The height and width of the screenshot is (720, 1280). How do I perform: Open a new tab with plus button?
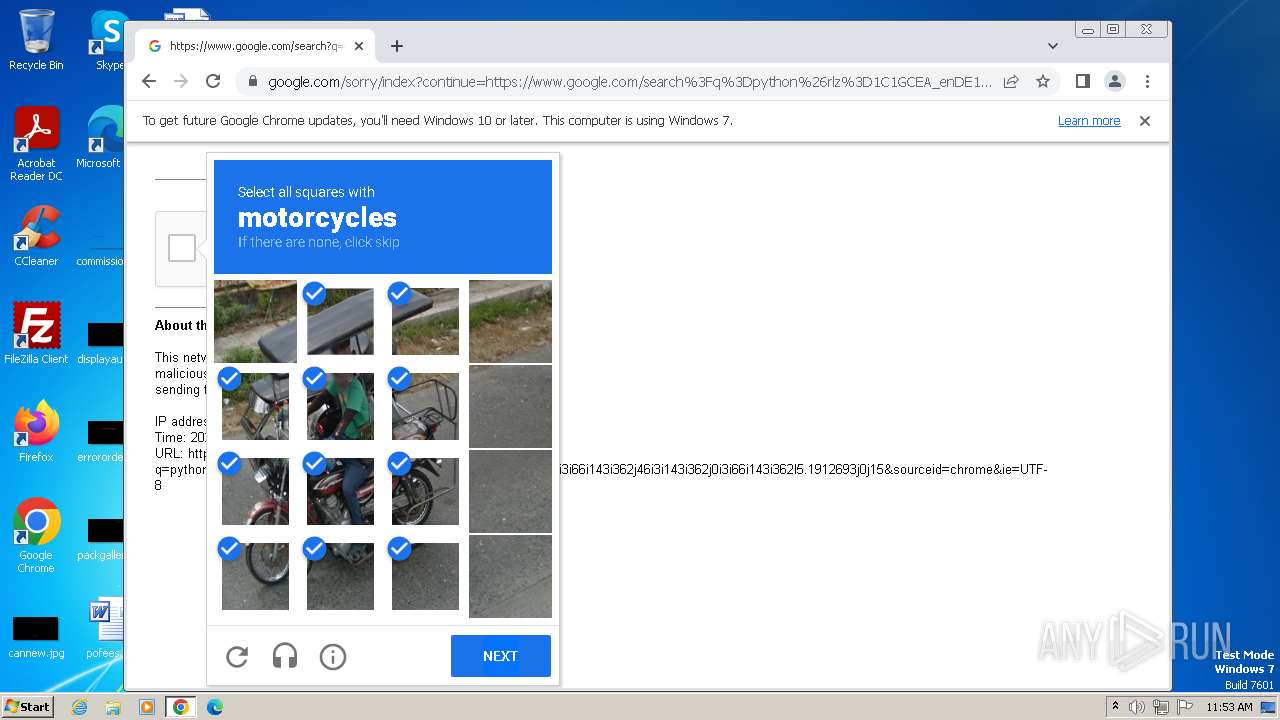click(x=397, y=46)
